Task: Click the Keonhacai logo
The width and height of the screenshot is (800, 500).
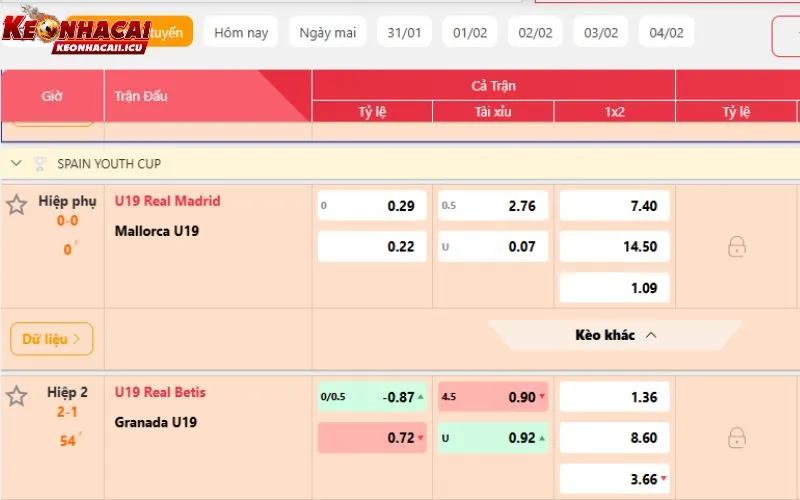Action: tap(77, 31)
